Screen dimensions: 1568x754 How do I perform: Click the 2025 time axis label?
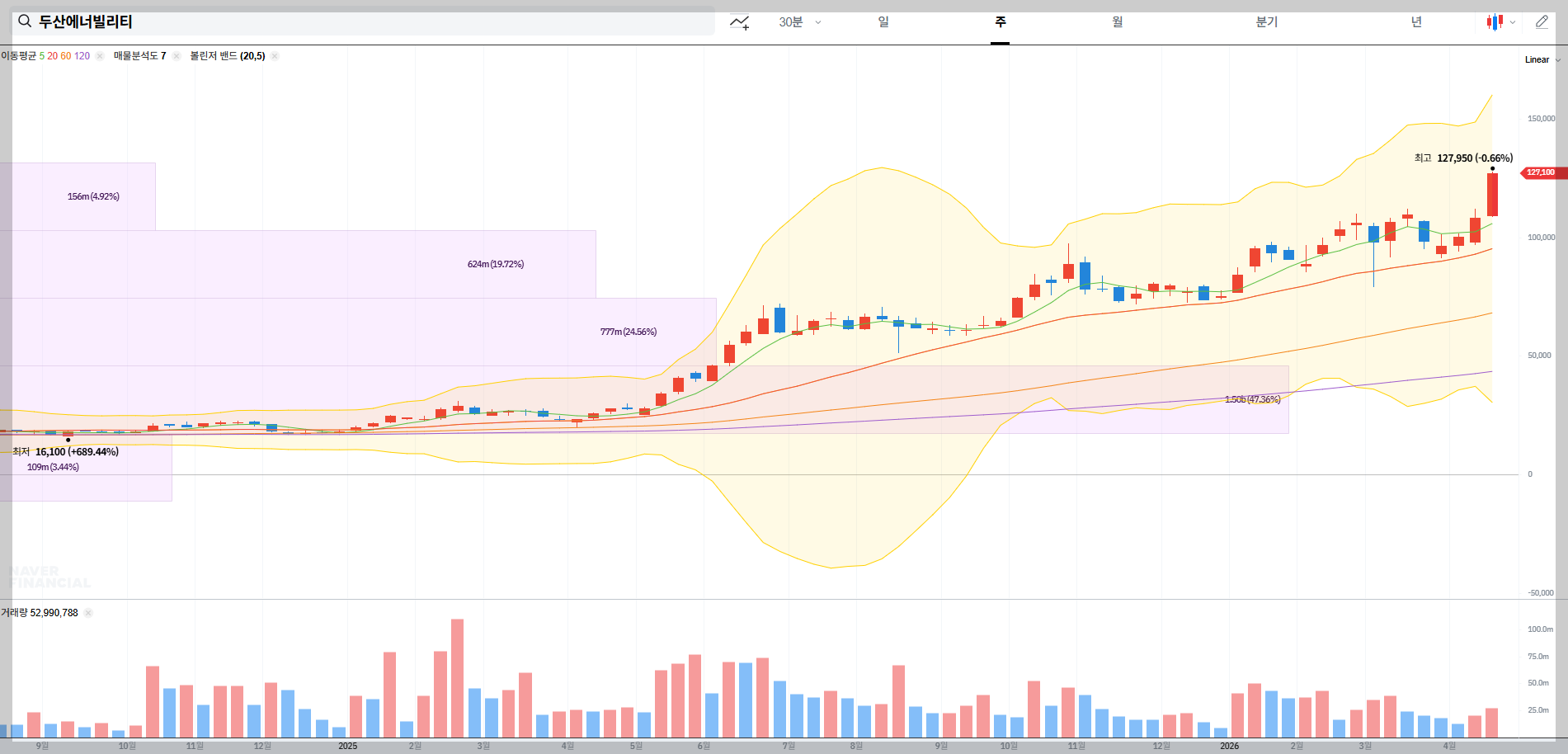click(348, 746)
